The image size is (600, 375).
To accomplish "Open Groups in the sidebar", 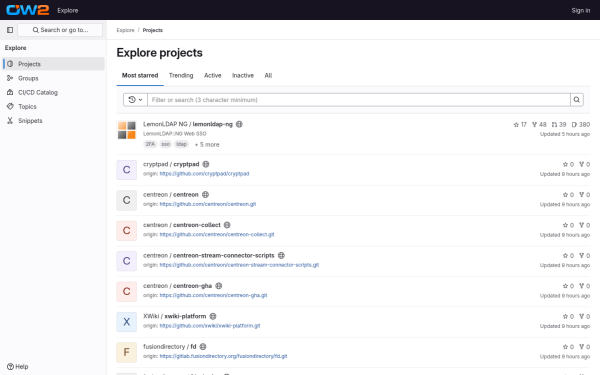I will pyautogui.click(x=54, y=78).
